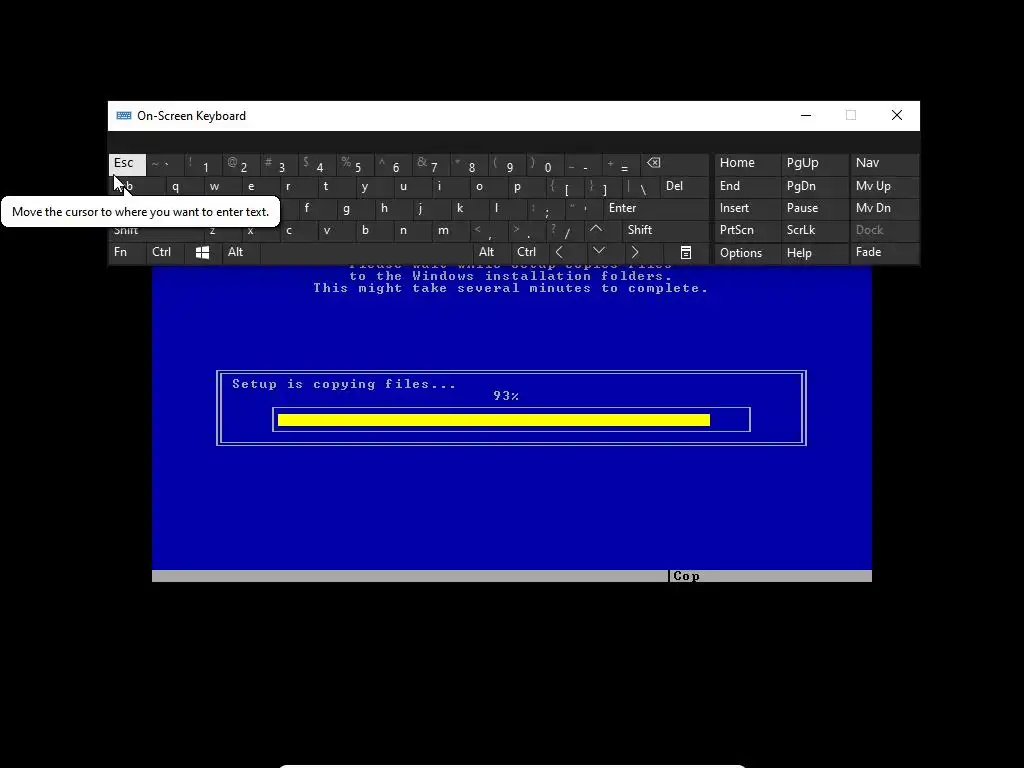The height and width of the screenshot is (768, 1024).
Task: Toggle the Fade key
Action: 884,253
